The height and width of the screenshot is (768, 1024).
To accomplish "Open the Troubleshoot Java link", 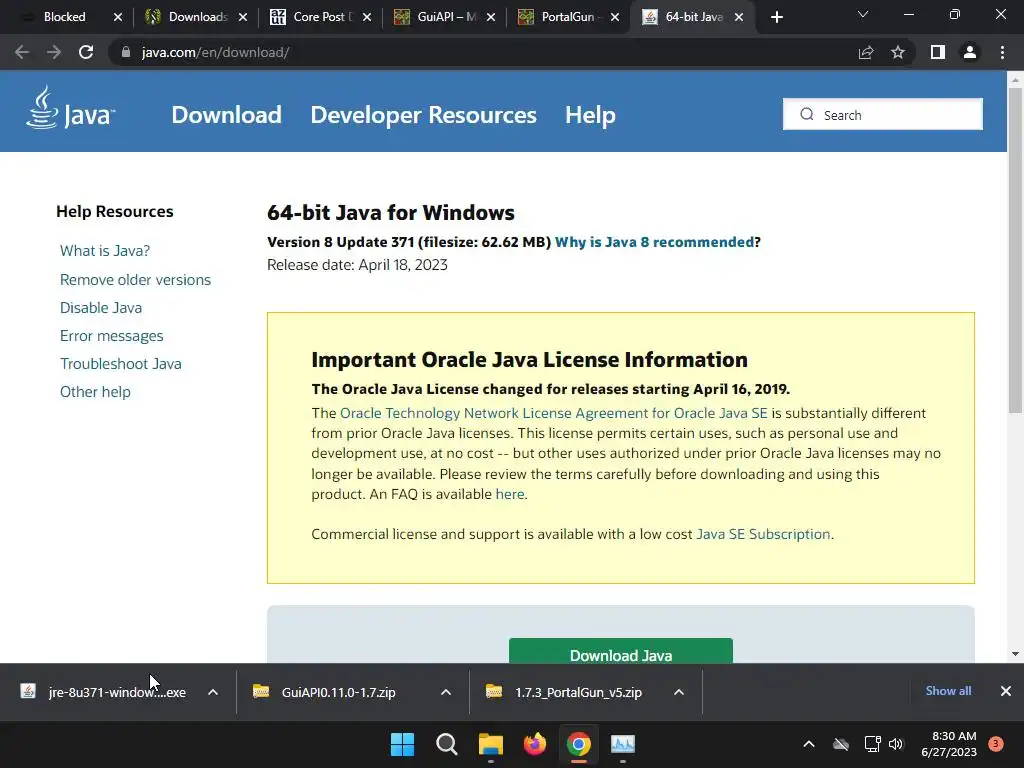I will (121, 364).
